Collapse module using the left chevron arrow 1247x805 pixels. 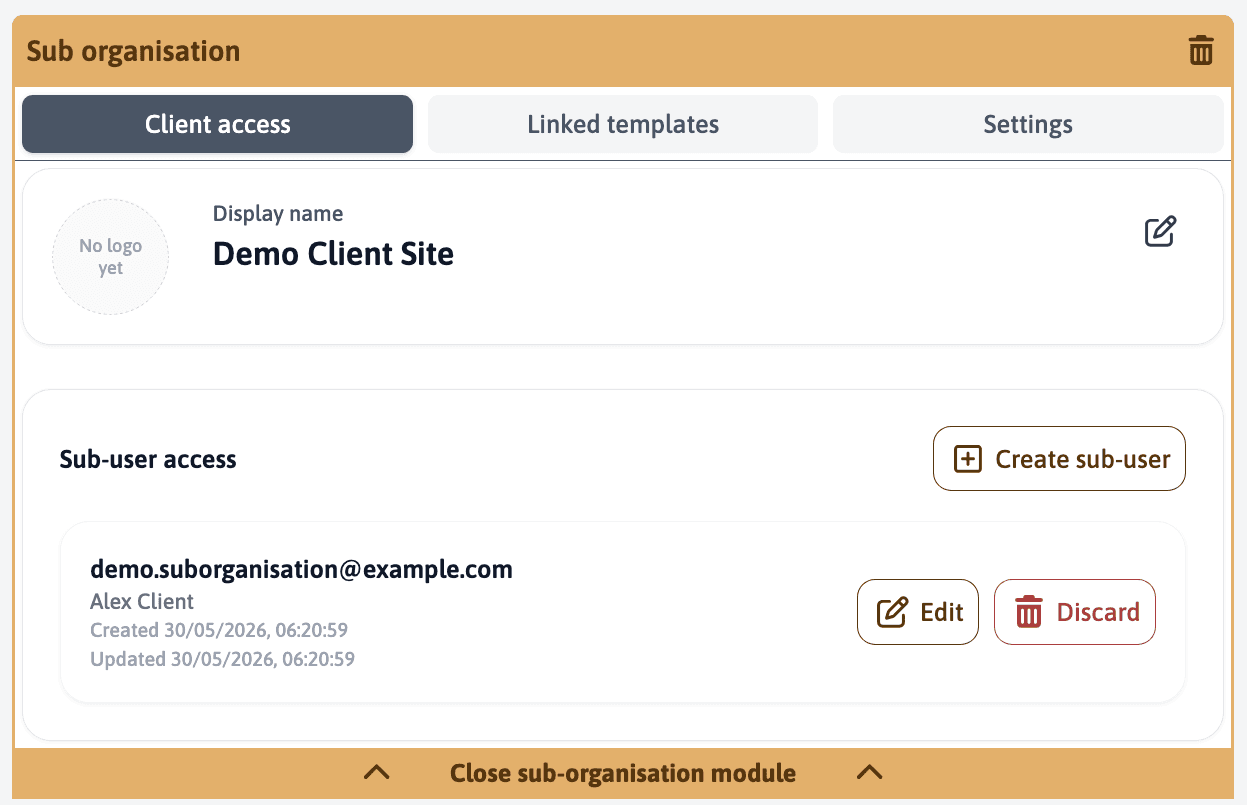tap(376, 772)
